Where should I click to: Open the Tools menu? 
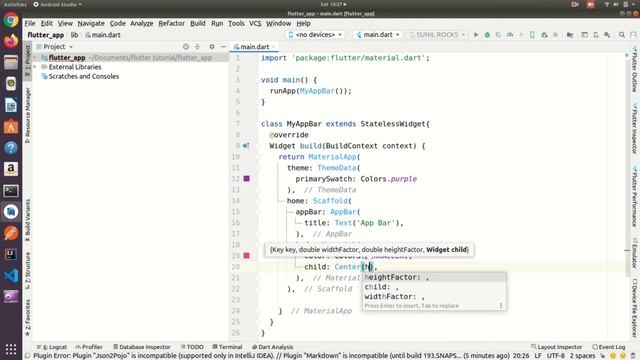tap(236, 23)
